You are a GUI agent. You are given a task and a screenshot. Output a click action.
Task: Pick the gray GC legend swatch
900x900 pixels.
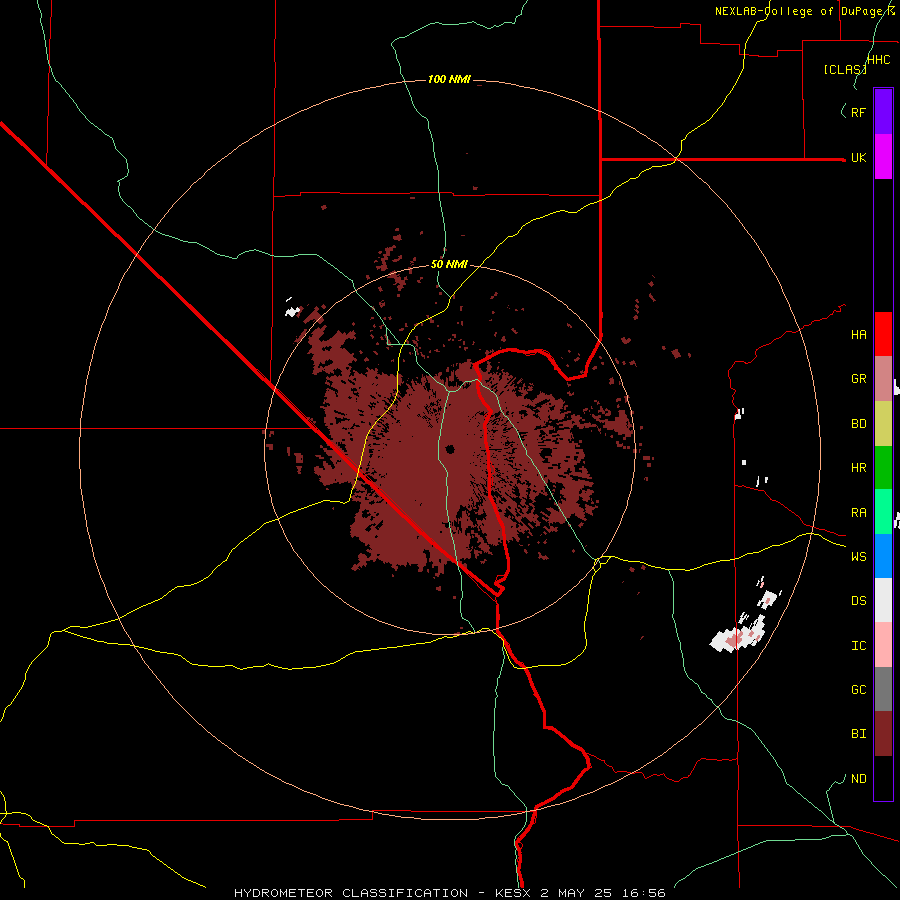[883, 689]
